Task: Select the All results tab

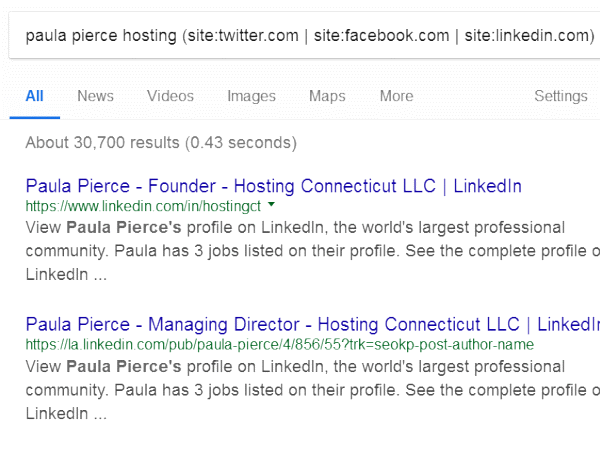Action: 35,96
